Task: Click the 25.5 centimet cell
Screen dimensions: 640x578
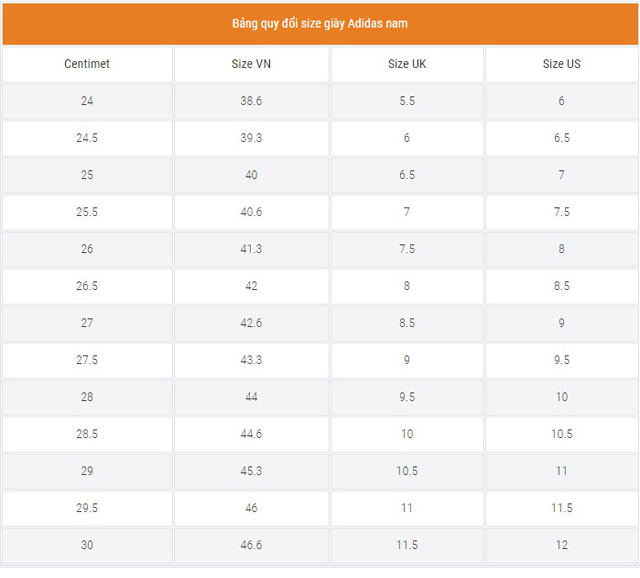Action: [87, 212]
